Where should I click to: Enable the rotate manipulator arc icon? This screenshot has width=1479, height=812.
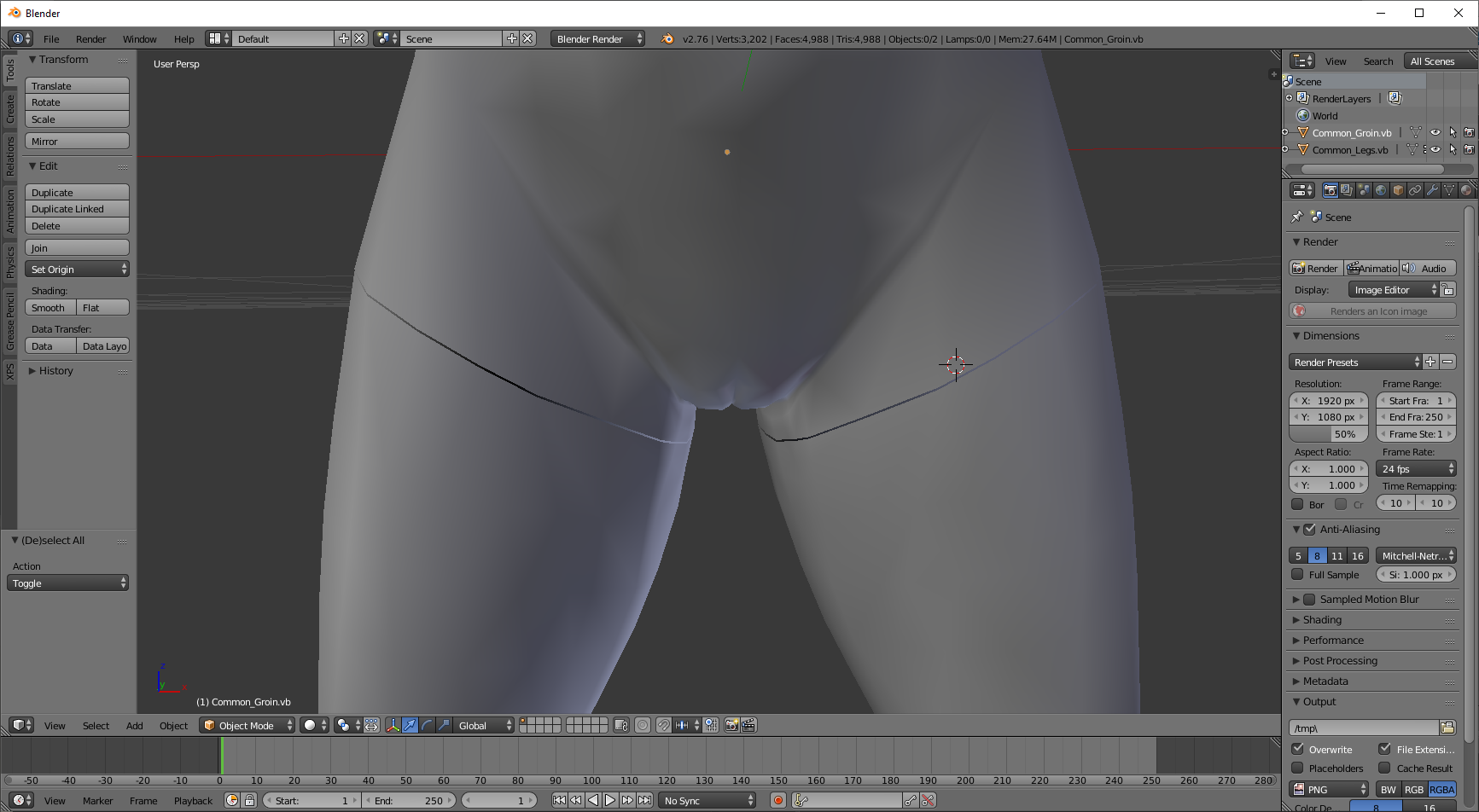428,725
